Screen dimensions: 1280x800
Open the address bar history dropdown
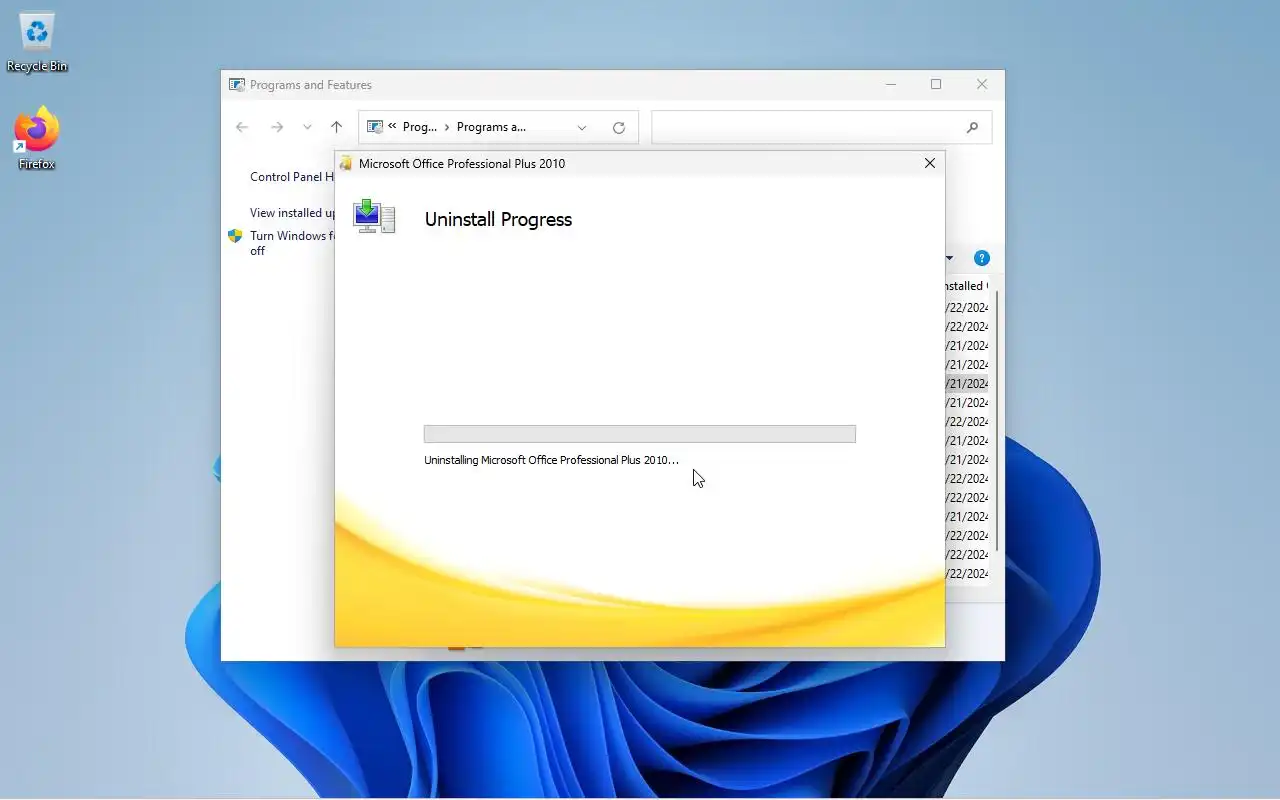(x=582, y=128)
